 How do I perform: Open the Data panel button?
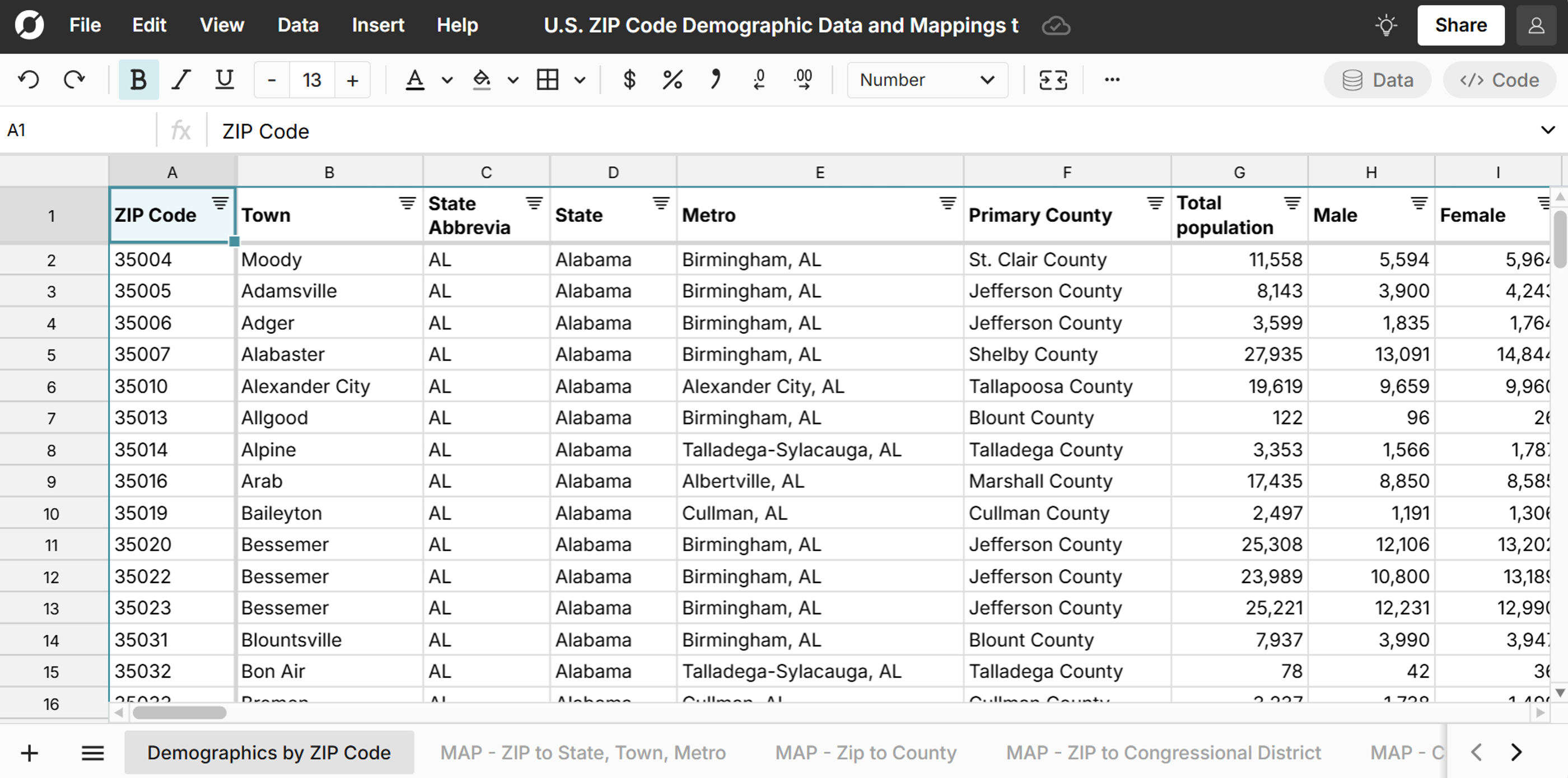pyautogui.click(x=1378, y=80)
